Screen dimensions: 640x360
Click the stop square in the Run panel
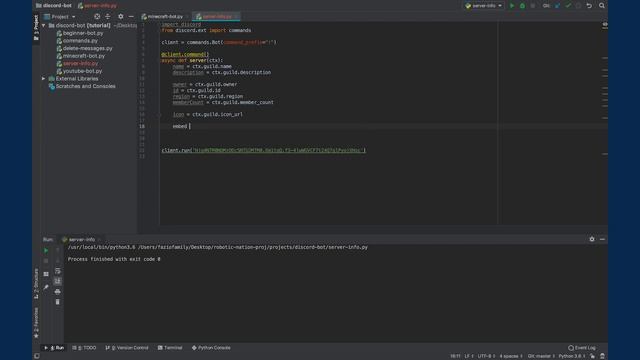point(46,261)
